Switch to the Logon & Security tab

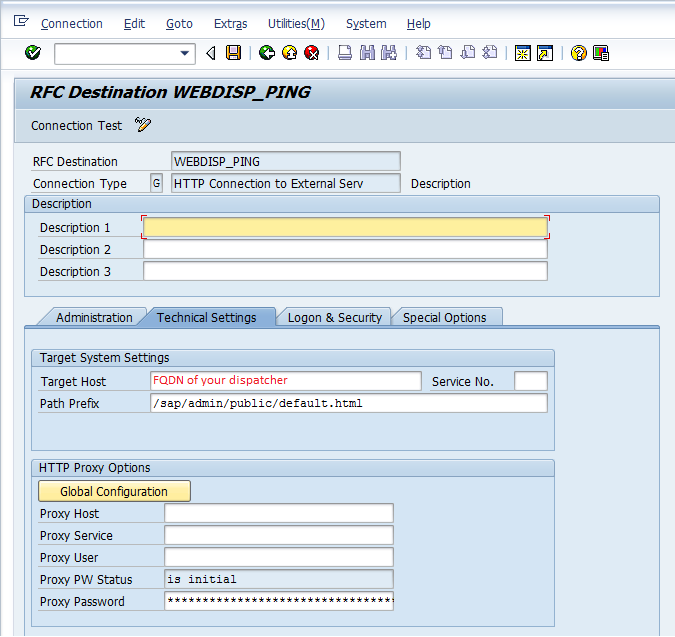334,317
